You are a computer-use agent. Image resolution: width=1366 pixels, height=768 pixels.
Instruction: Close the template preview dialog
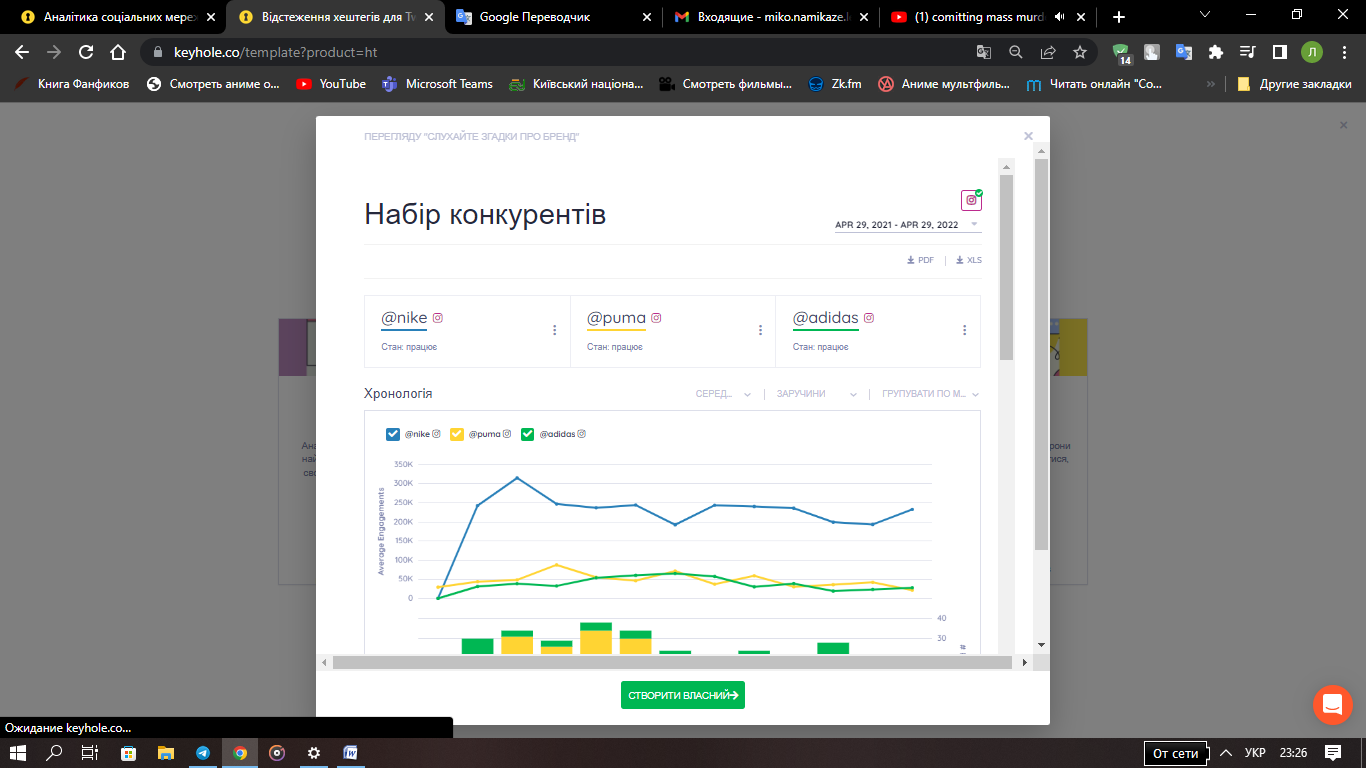[1028, 136]
